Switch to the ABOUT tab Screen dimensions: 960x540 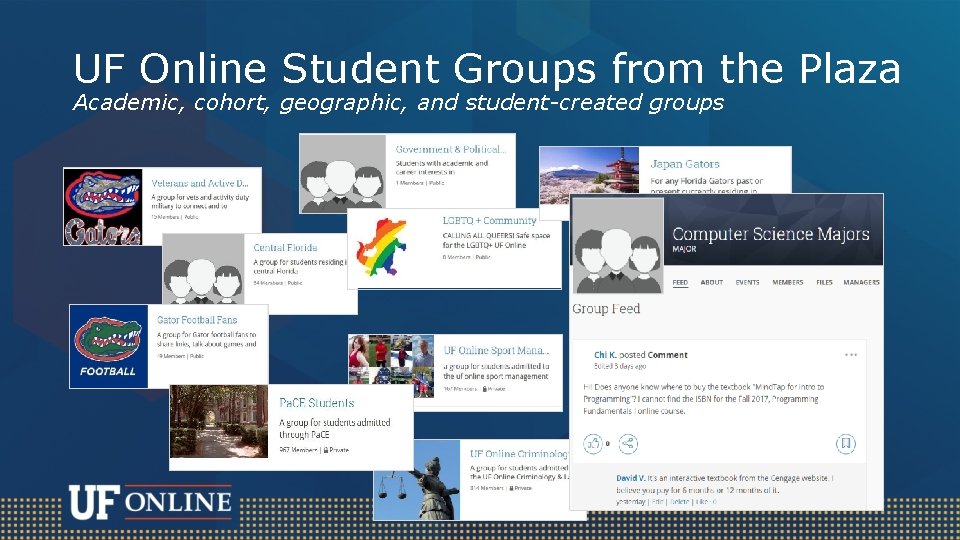[711, 282]
